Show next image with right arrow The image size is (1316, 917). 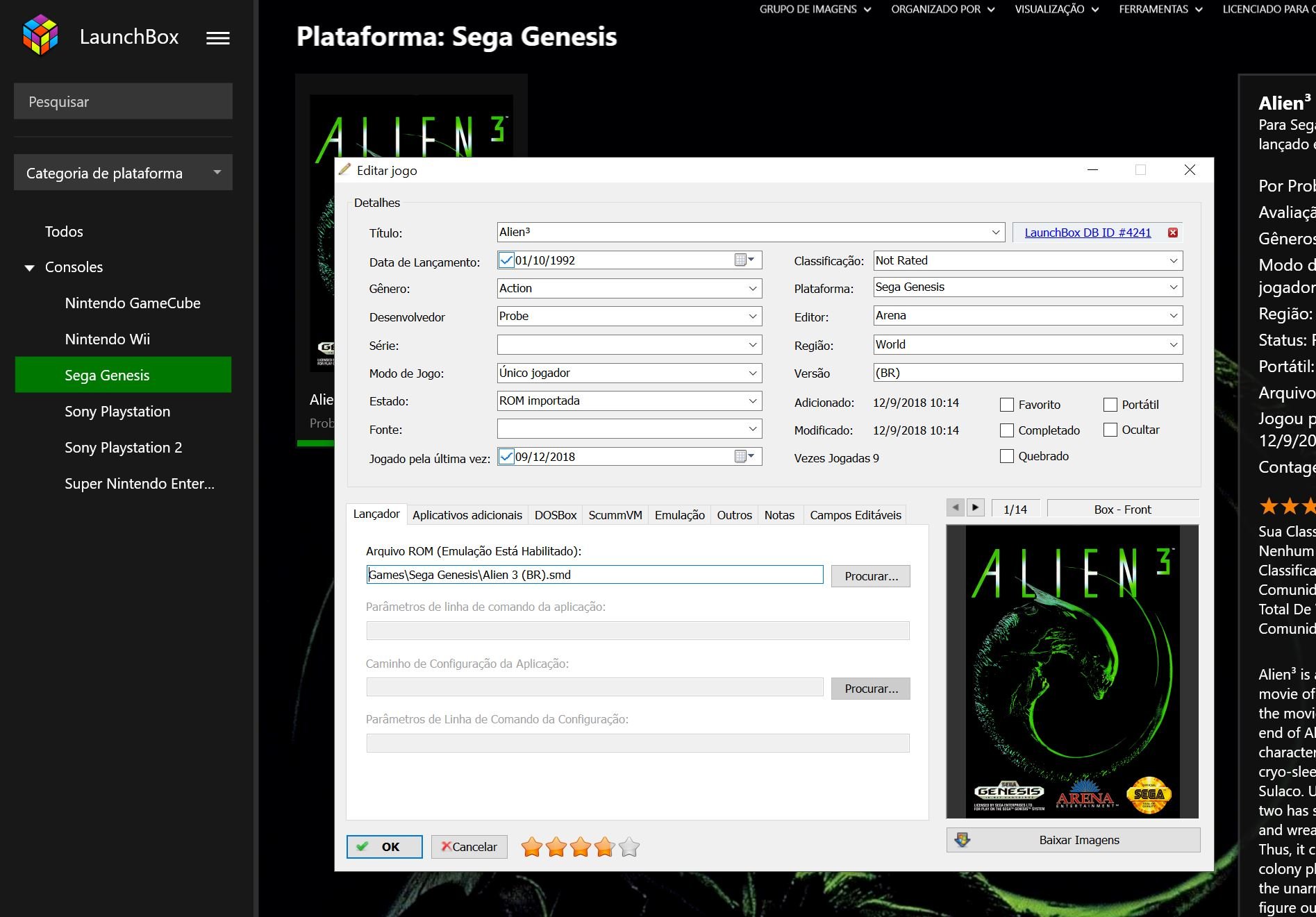click(975, 507)
